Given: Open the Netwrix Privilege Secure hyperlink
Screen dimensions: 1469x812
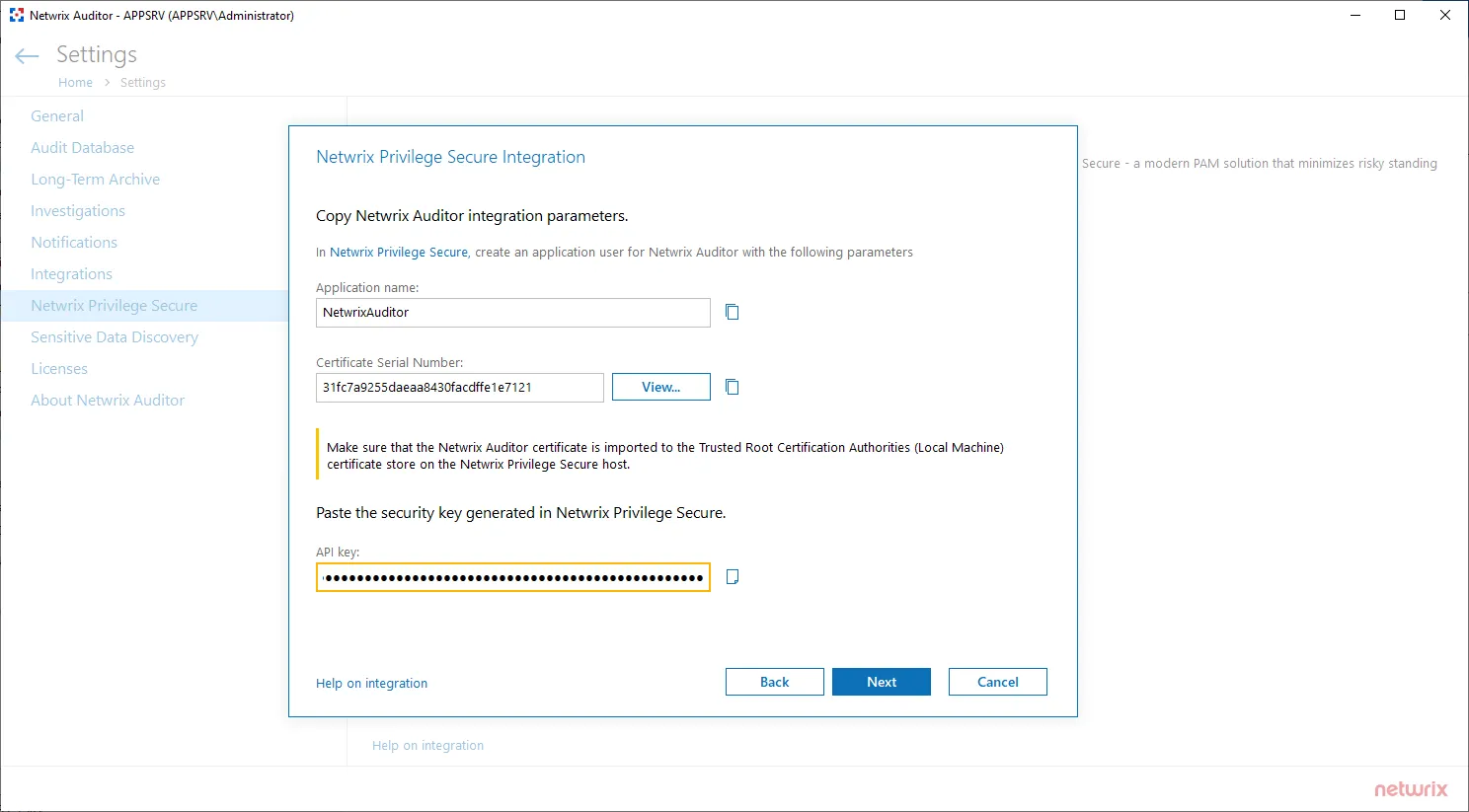Looking at the screenshot, I should point(399,253).
